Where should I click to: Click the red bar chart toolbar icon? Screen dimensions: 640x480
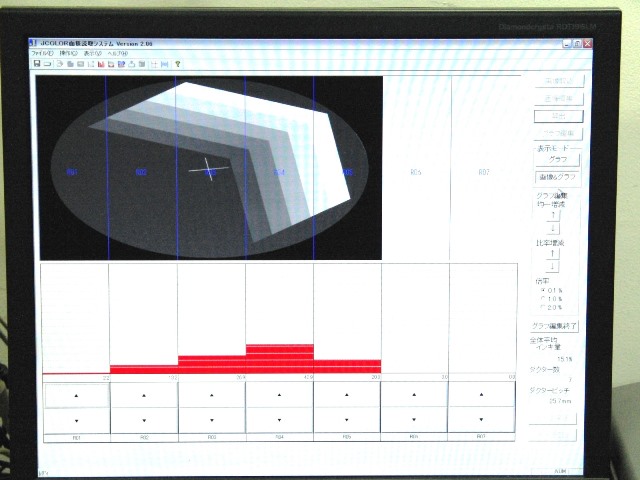pyautogui.click(x=101, y=64)
